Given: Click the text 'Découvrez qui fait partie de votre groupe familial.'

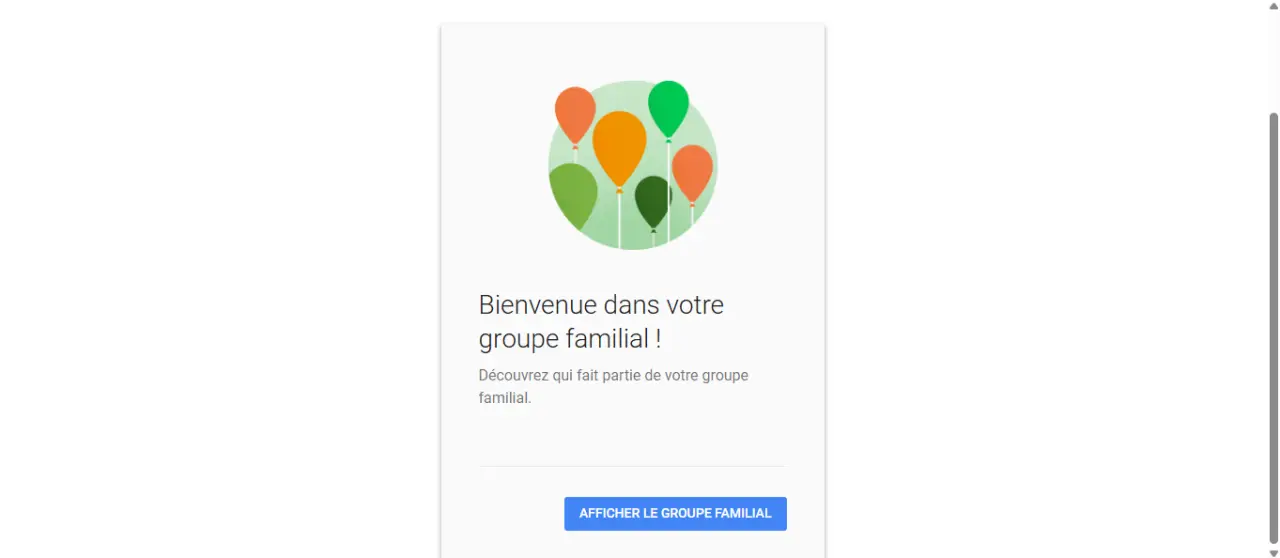Looking at the screenshot, I should pos(613,386).
